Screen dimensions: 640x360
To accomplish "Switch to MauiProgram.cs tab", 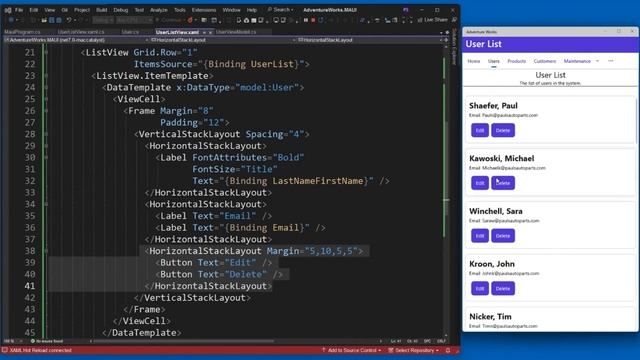I will 22,32.
